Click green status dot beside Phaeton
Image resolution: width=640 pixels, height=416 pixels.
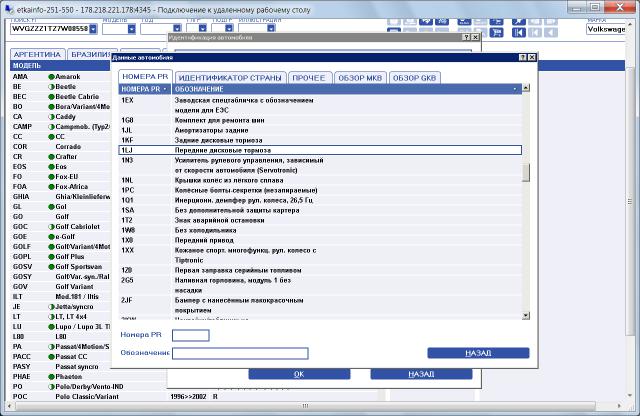coord(51,376)
